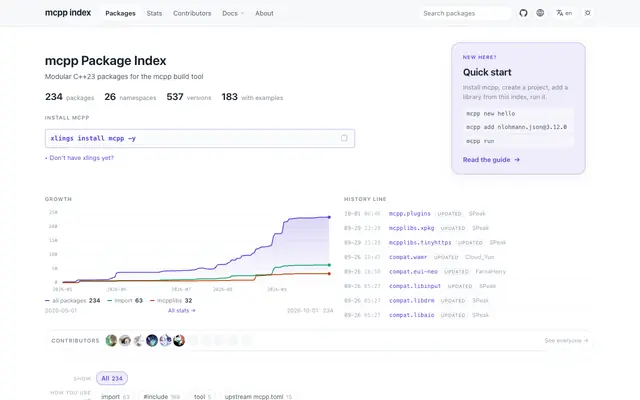Screen dimensions: 640x400
Task: Click See everyone contributors link
Action: click(x=566, y=340)
